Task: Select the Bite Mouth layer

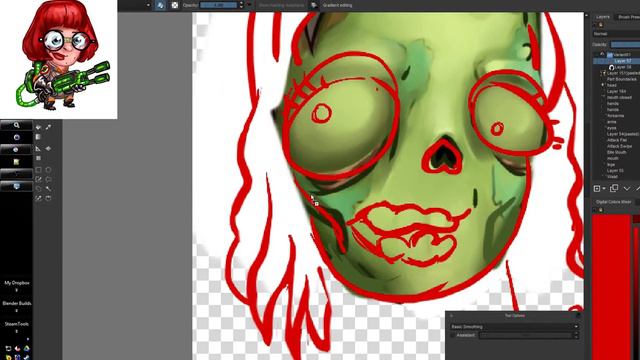Action: click(x=616, y=152)
